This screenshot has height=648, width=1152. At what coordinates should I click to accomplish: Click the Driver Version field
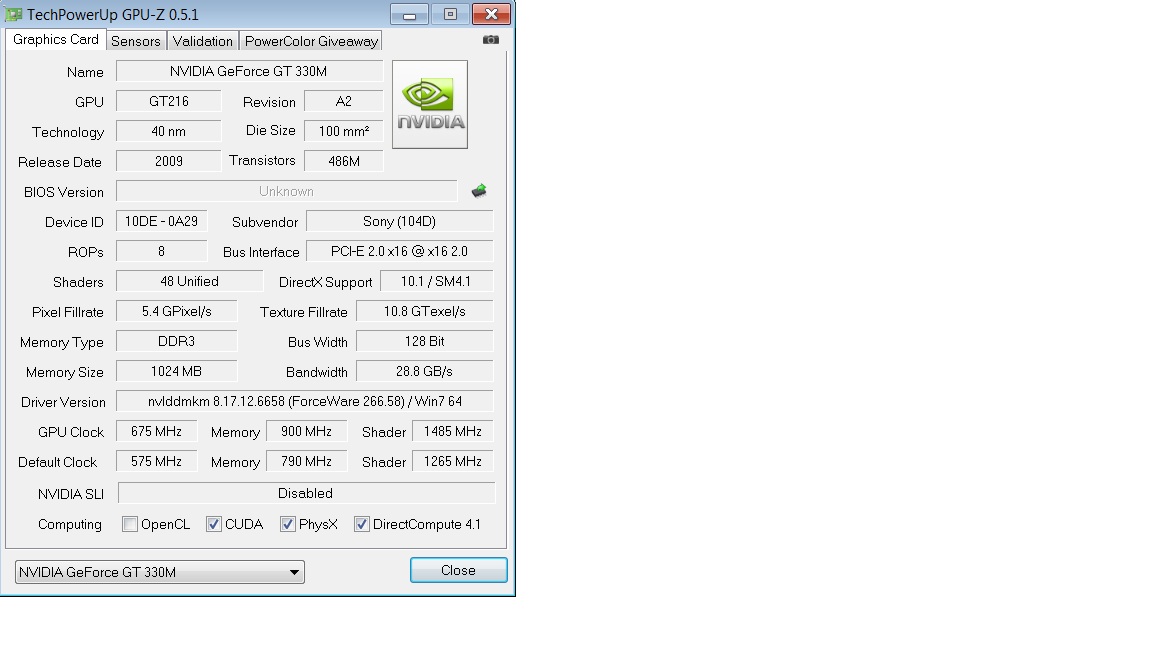305,401
